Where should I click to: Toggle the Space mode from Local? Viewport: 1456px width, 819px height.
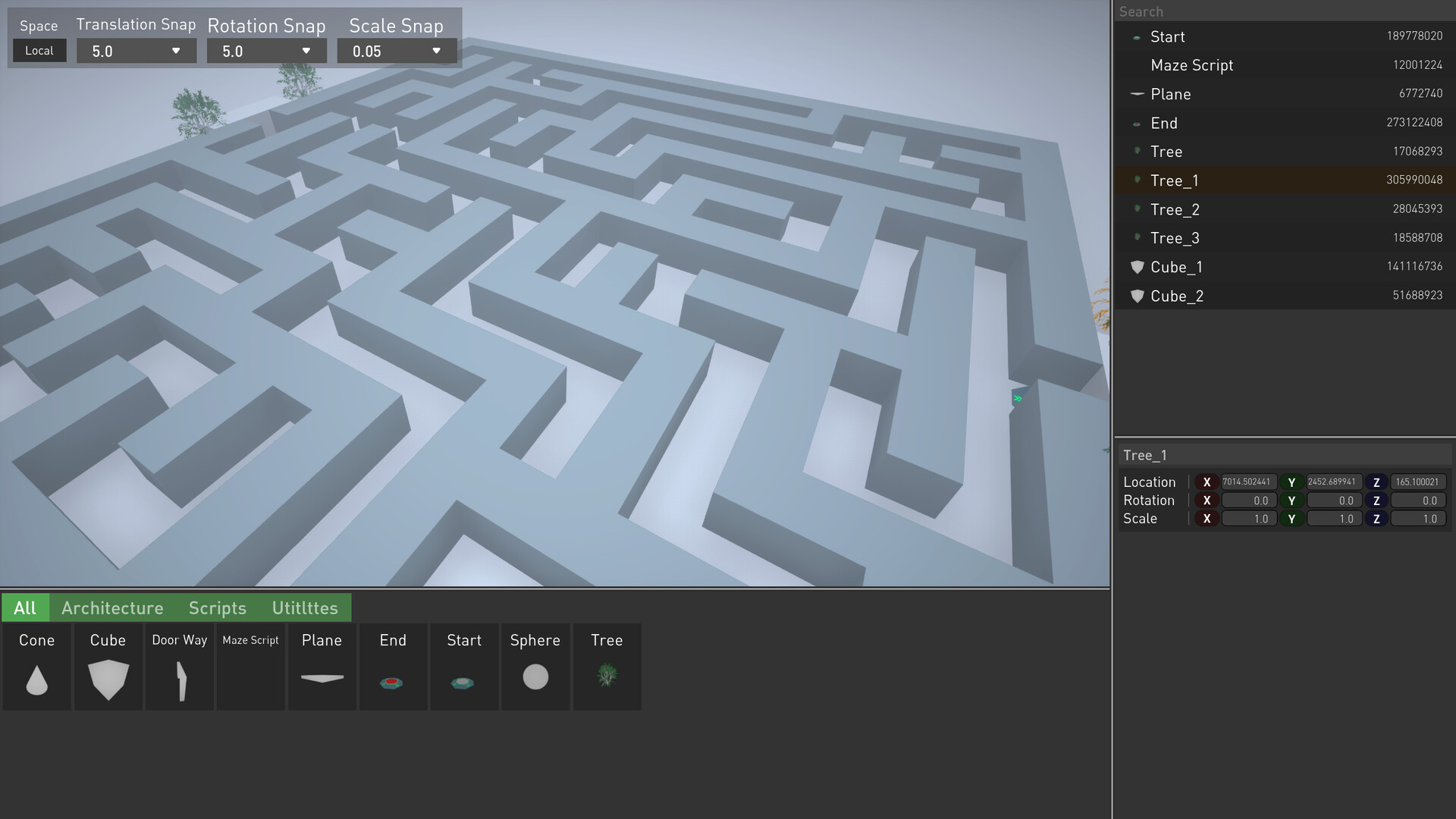pos(39,50)
